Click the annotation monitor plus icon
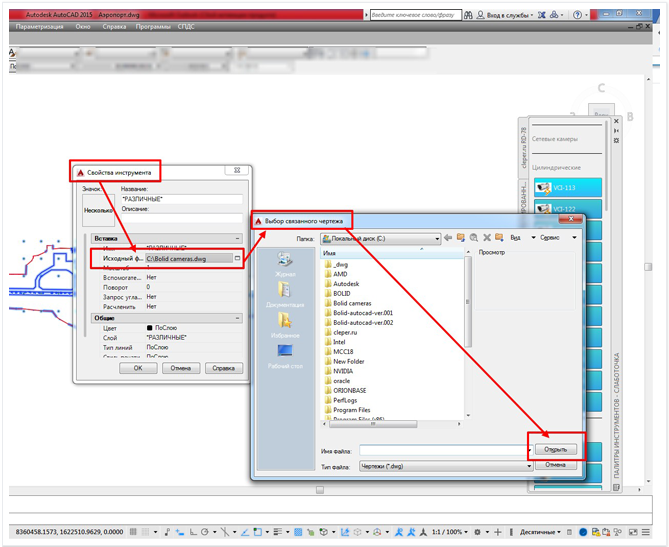 497,532
